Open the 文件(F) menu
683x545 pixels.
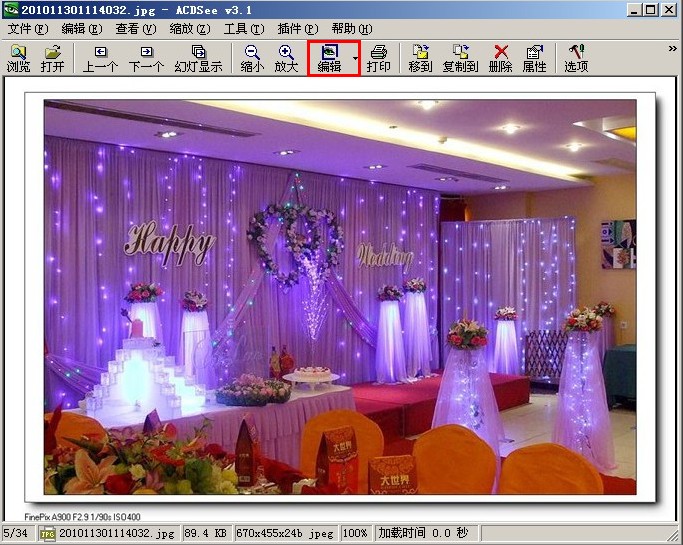(x=27, y=29)
